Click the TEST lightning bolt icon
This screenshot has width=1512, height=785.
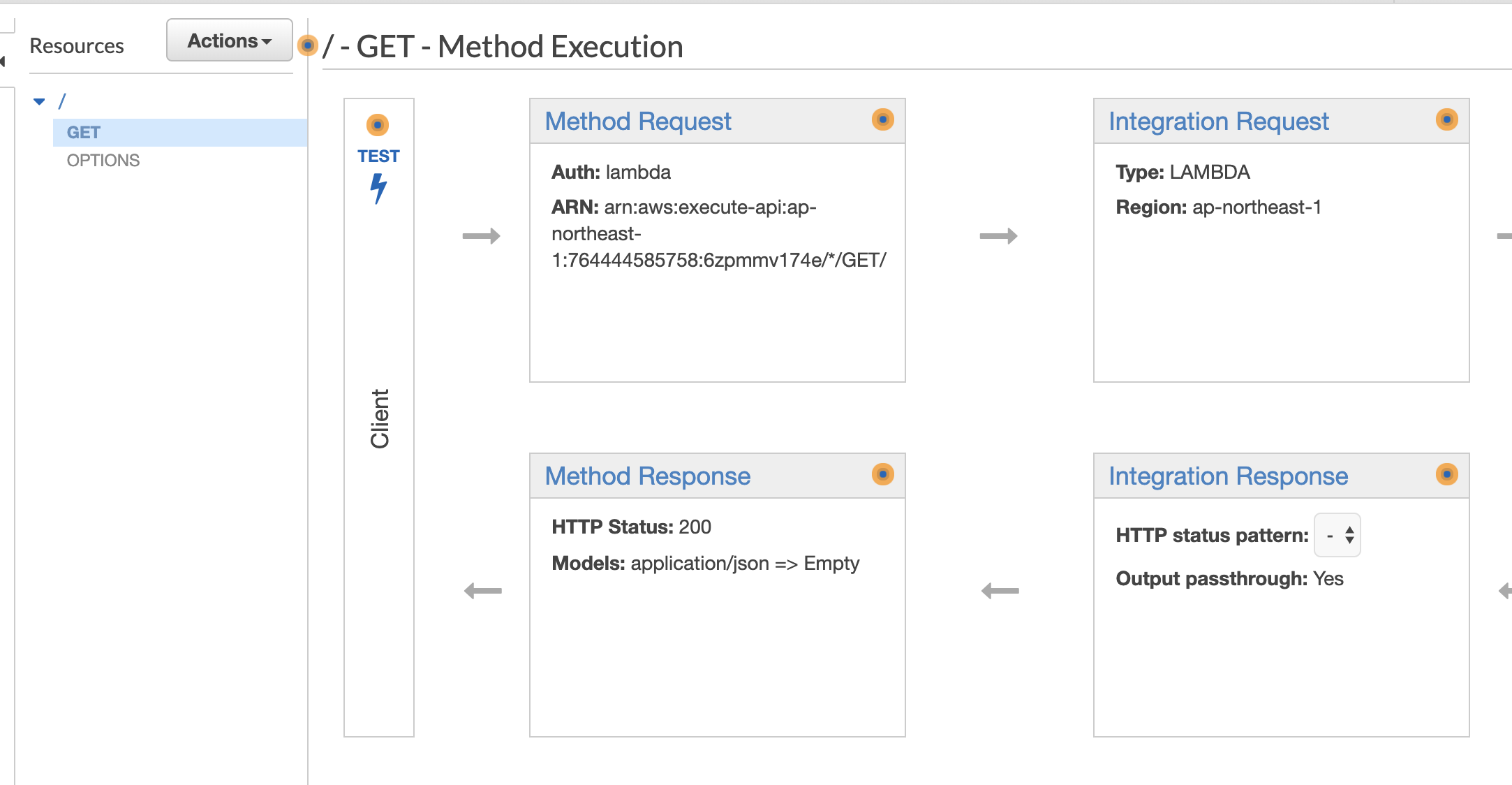(x=378, y=189)
